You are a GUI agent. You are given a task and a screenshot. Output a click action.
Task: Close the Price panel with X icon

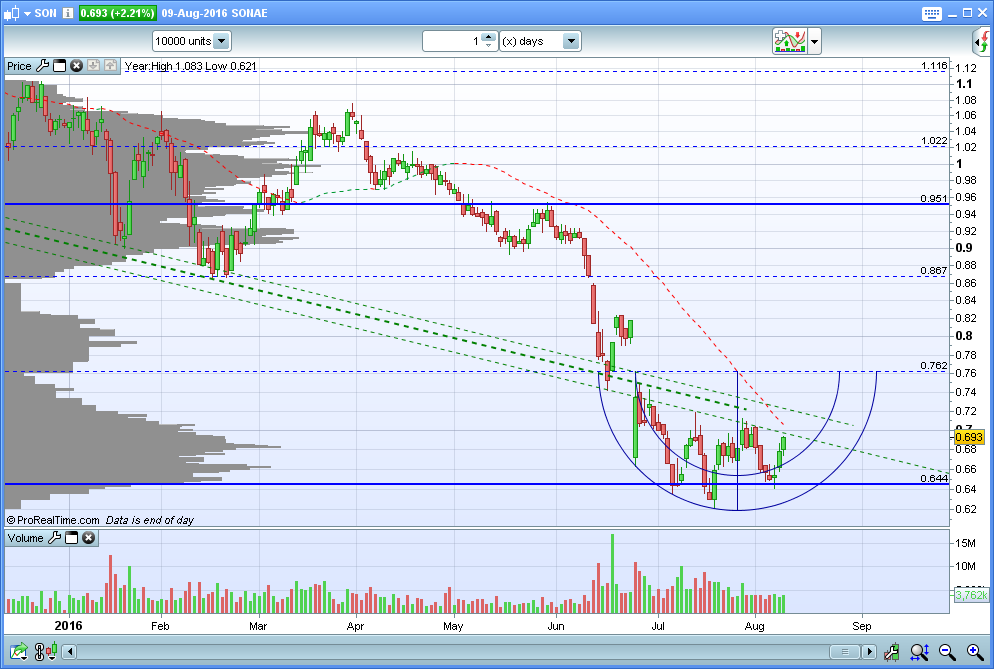[x=76, y=65]
